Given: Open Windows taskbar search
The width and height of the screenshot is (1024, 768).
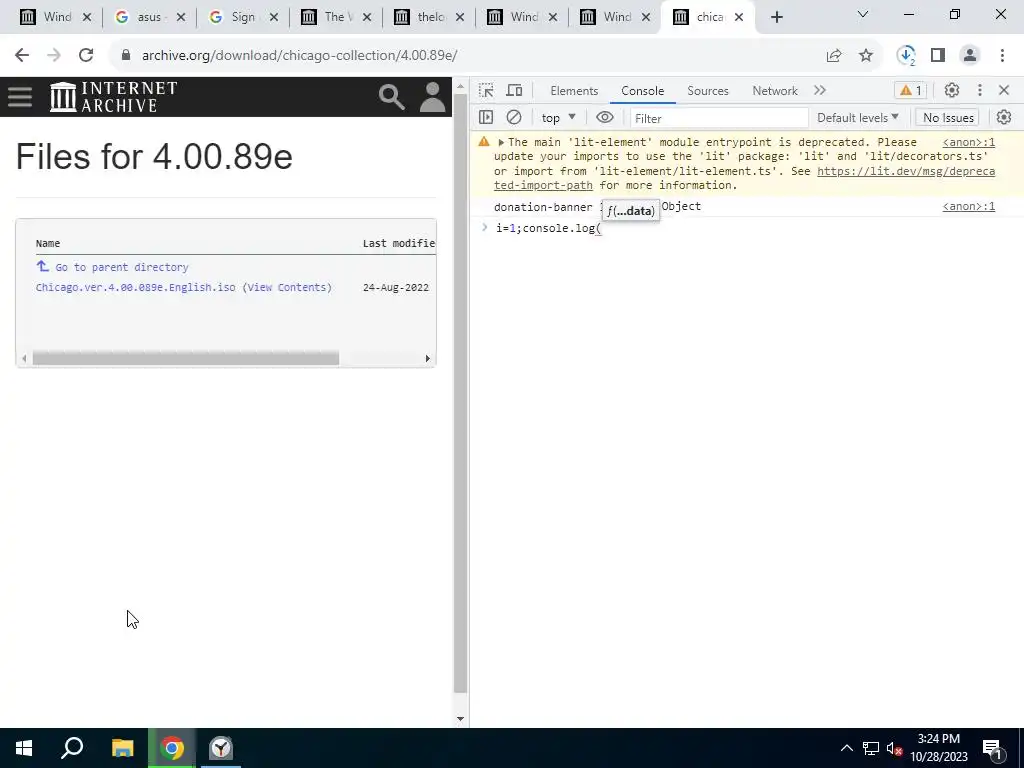Looking at the screenshot, I should 72,748.
